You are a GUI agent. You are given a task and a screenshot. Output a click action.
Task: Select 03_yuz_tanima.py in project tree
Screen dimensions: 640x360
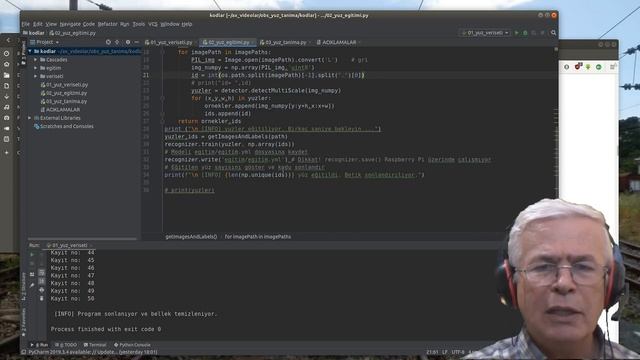coord(64,101)
